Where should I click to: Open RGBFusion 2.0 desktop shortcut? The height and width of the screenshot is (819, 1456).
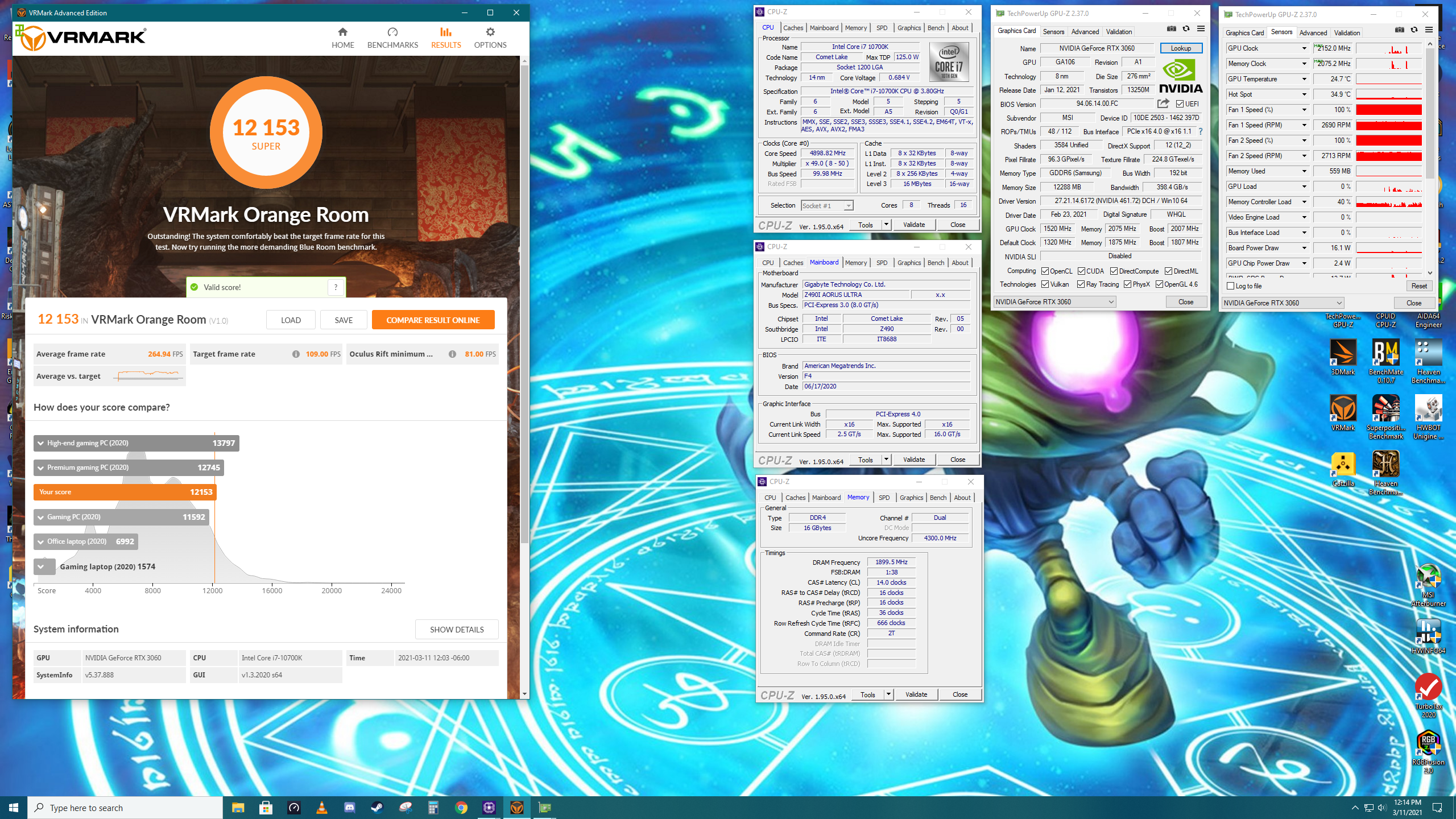[1428, 752]
